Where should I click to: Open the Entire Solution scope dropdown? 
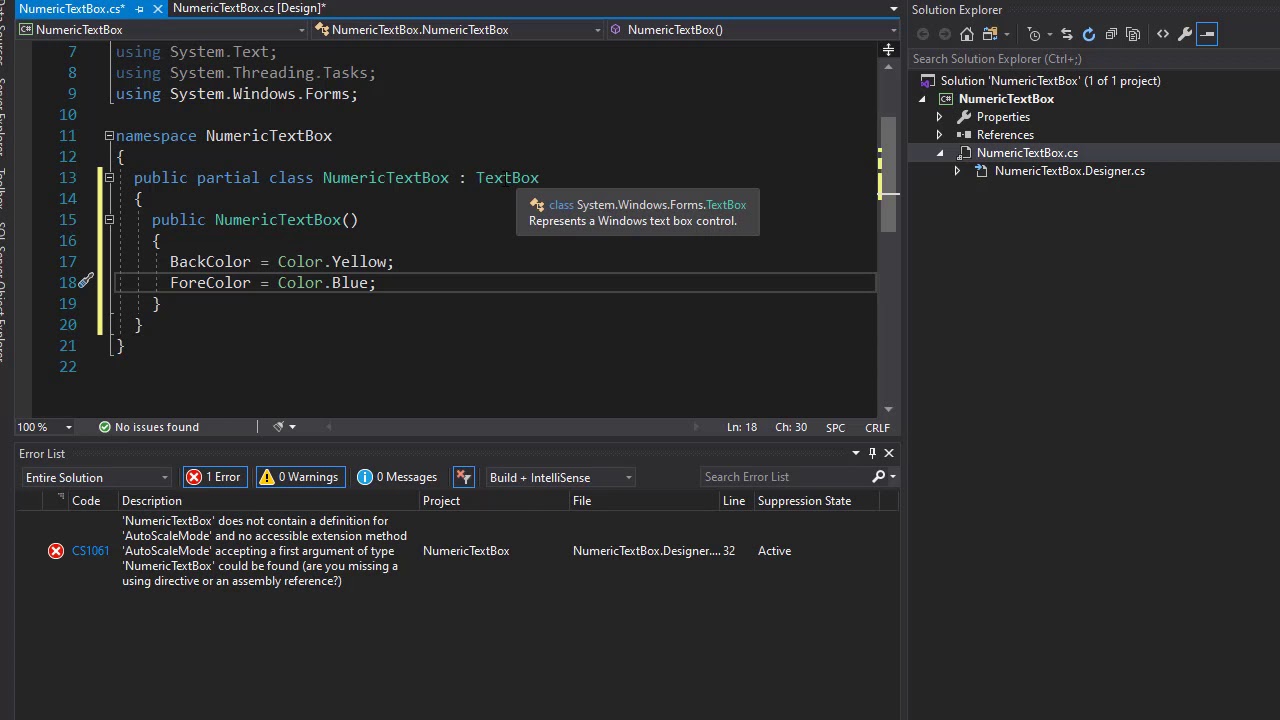click(97, 477)
